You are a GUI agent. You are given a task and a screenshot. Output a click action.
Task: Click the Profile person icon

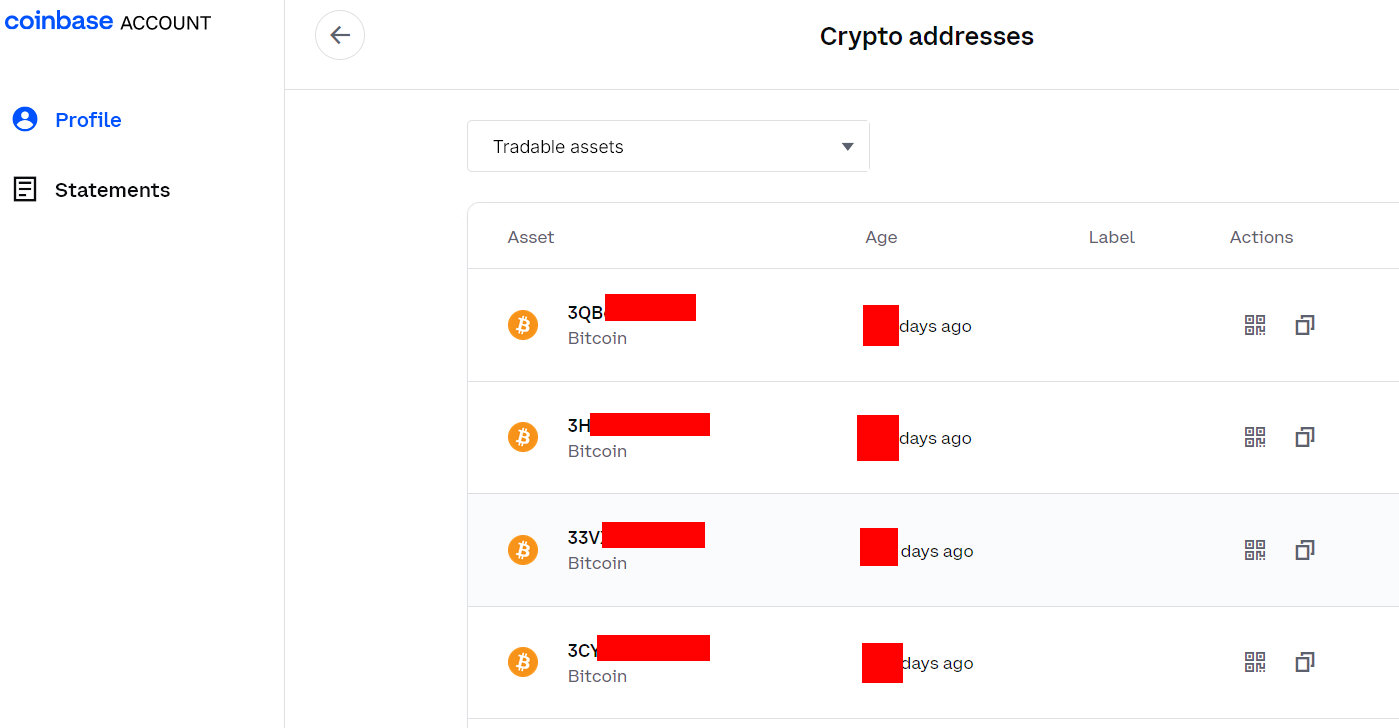click(25, 118)
